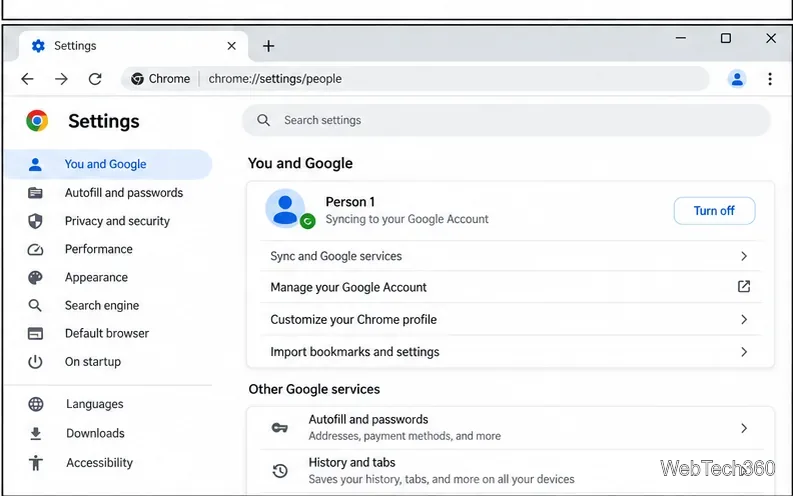
Task: Open Autofill and passwords under Other services
Action: 510,428
